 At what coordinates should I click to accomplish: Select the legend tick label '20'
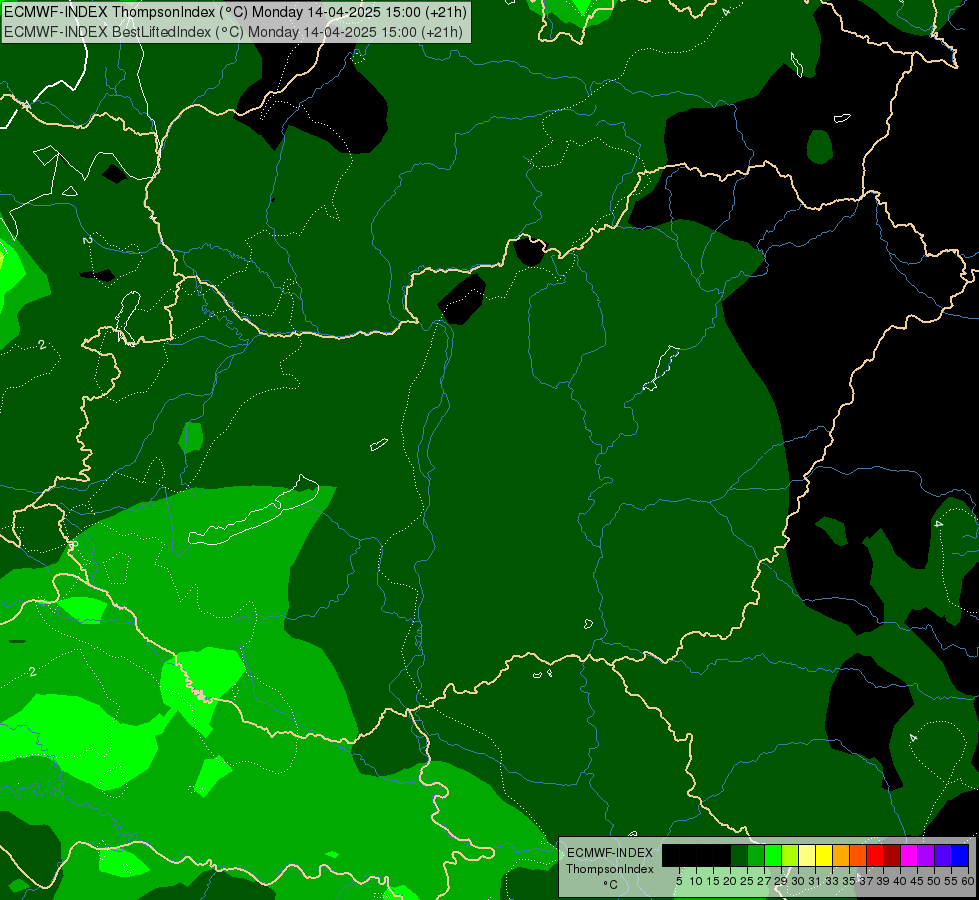(x=730, y=881)
